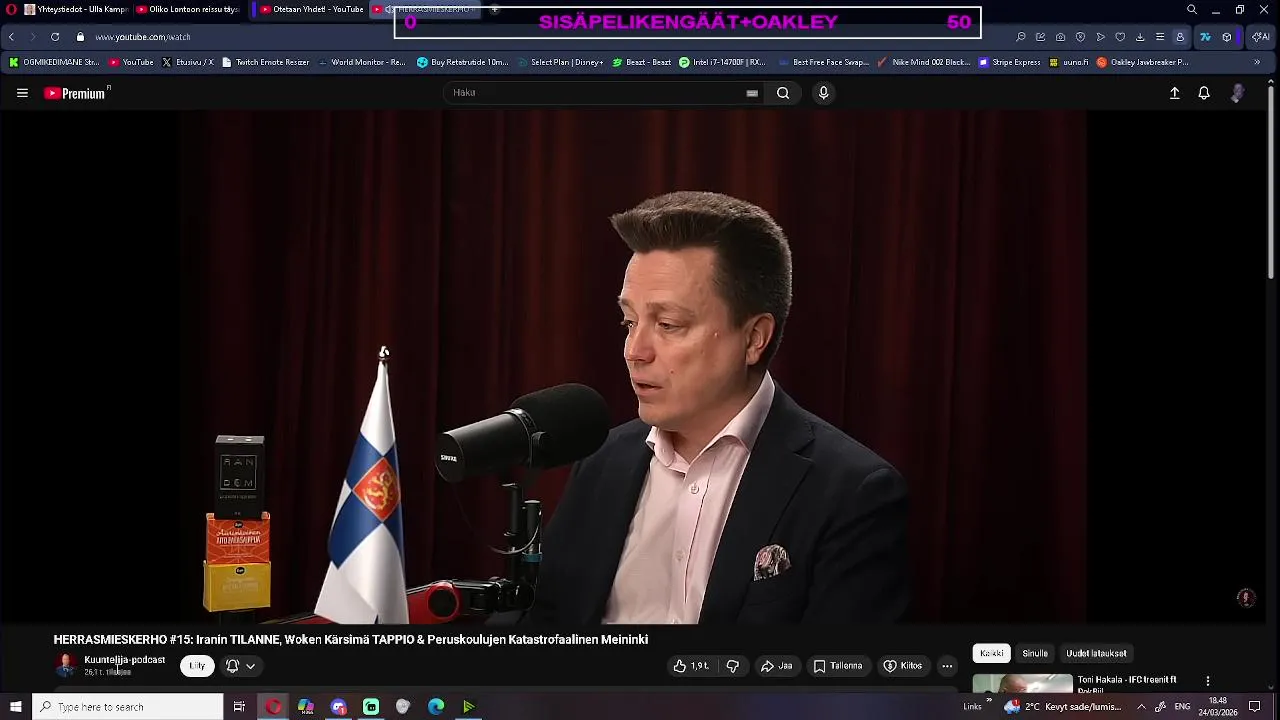Open options for Toni Hakala video

click(x=1207, y=681)
